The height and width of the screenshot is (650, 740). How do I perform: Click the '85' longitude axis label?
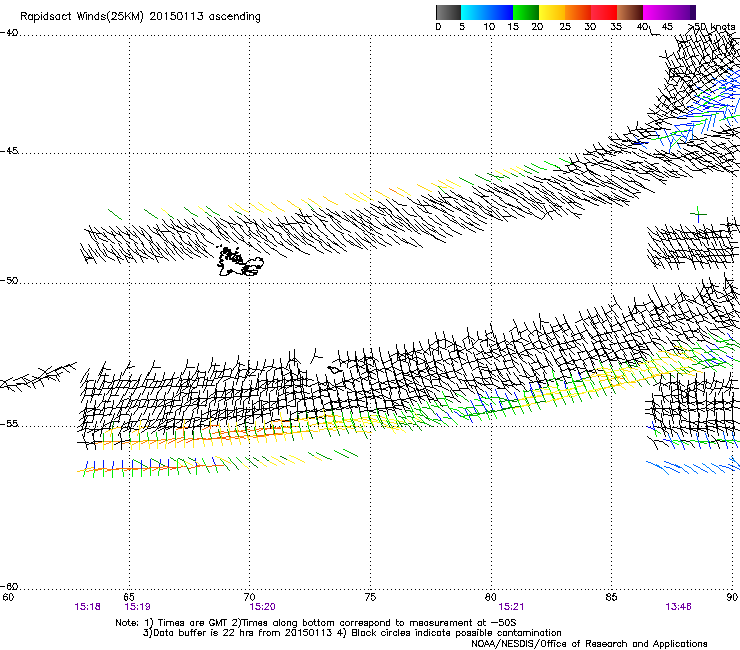tap(611, 597)
